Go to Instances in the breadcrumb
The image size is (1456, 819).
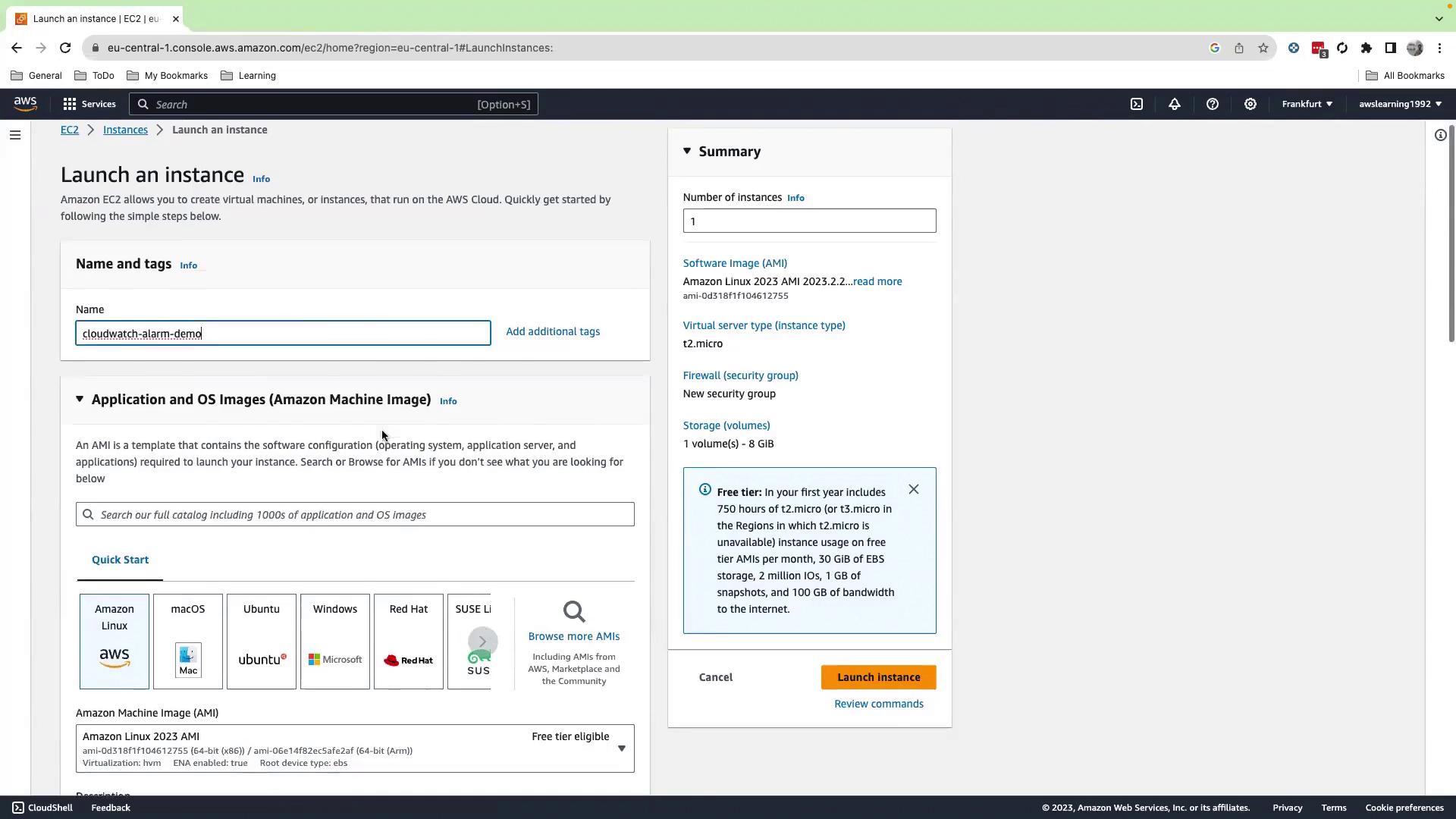[x=125, y=130]
